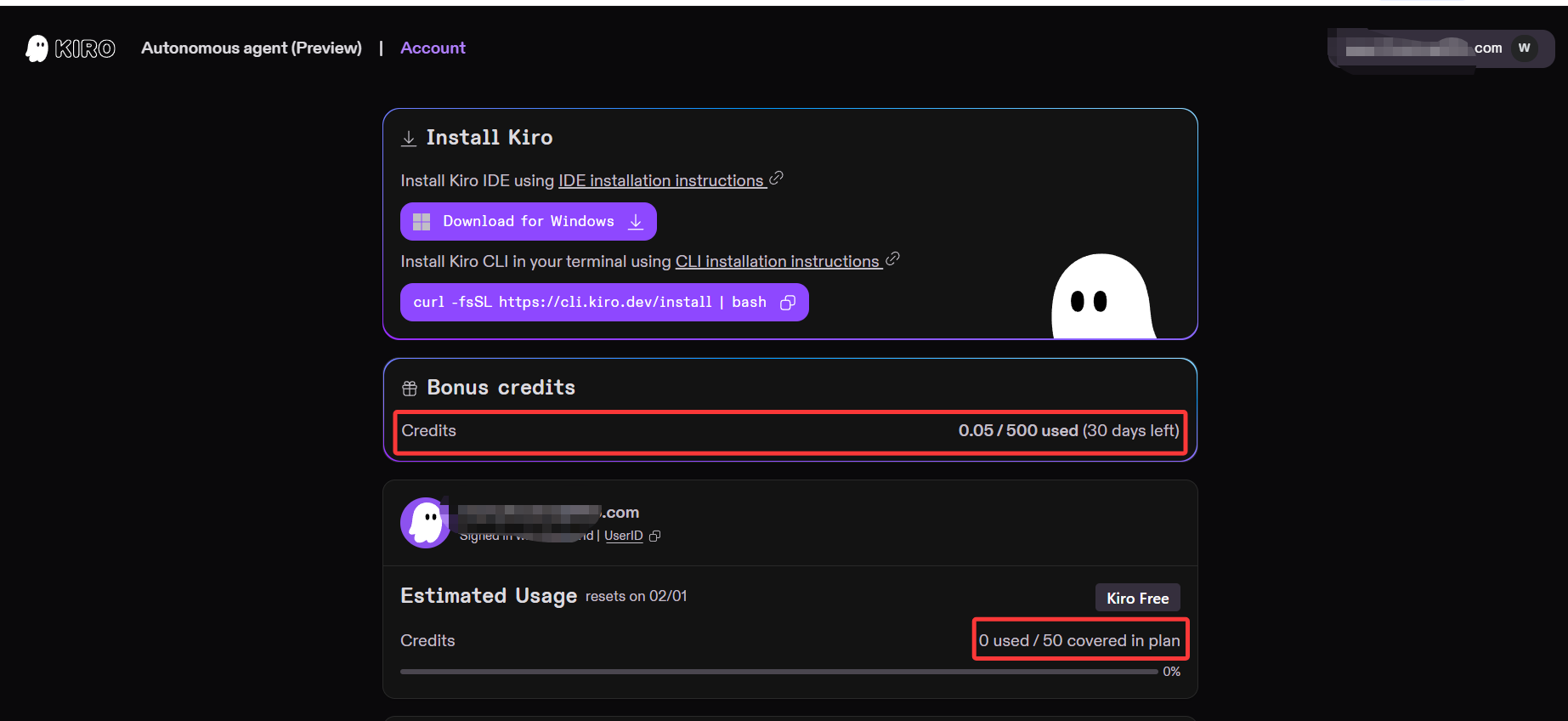This screenshot has height=721, width=1568.
Task: Click the gift icon beside Bonus credits
Action: 410,389
